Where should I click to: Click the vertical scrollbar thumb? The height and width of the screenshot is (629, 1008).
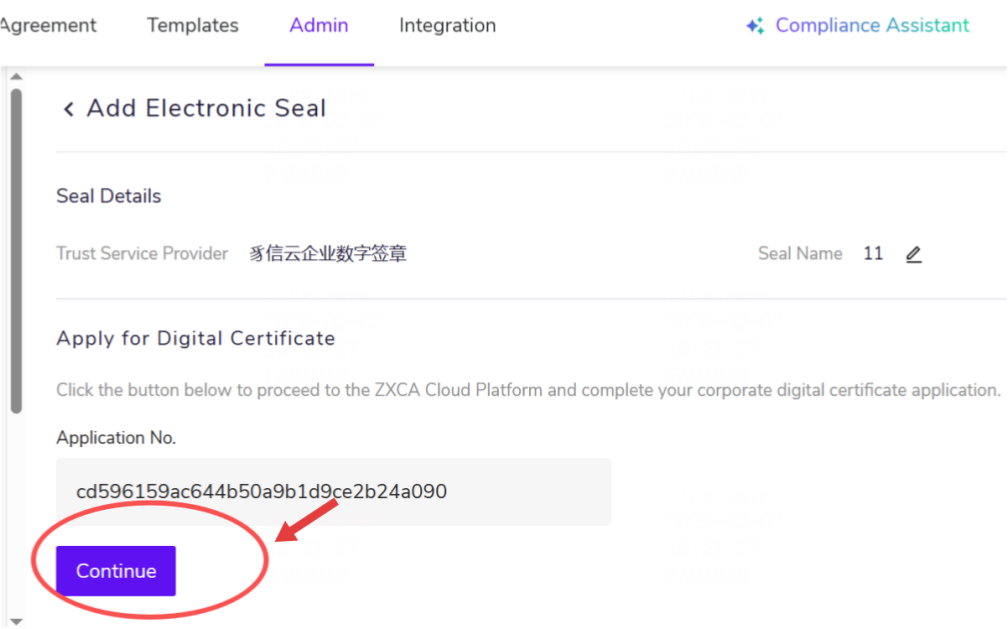(x=16, y=250)
